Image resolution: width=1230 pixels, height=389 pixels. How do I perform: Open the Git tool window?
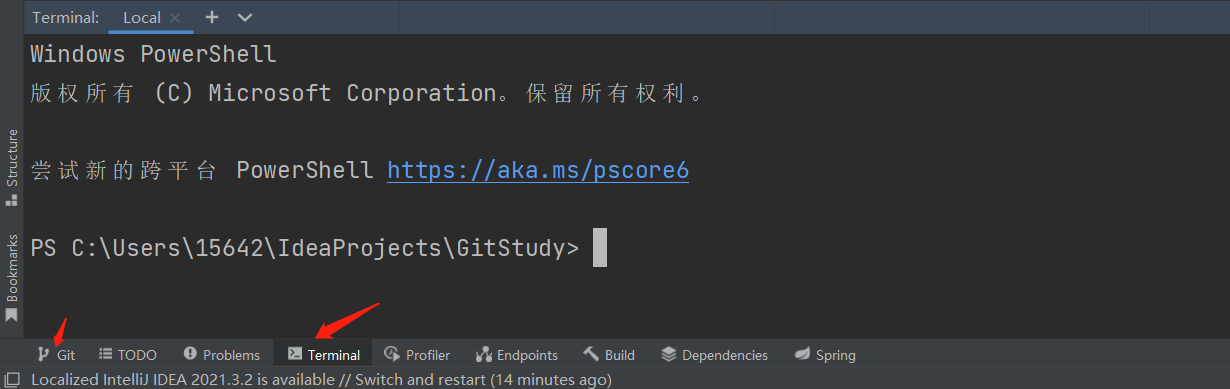[56, 354]
